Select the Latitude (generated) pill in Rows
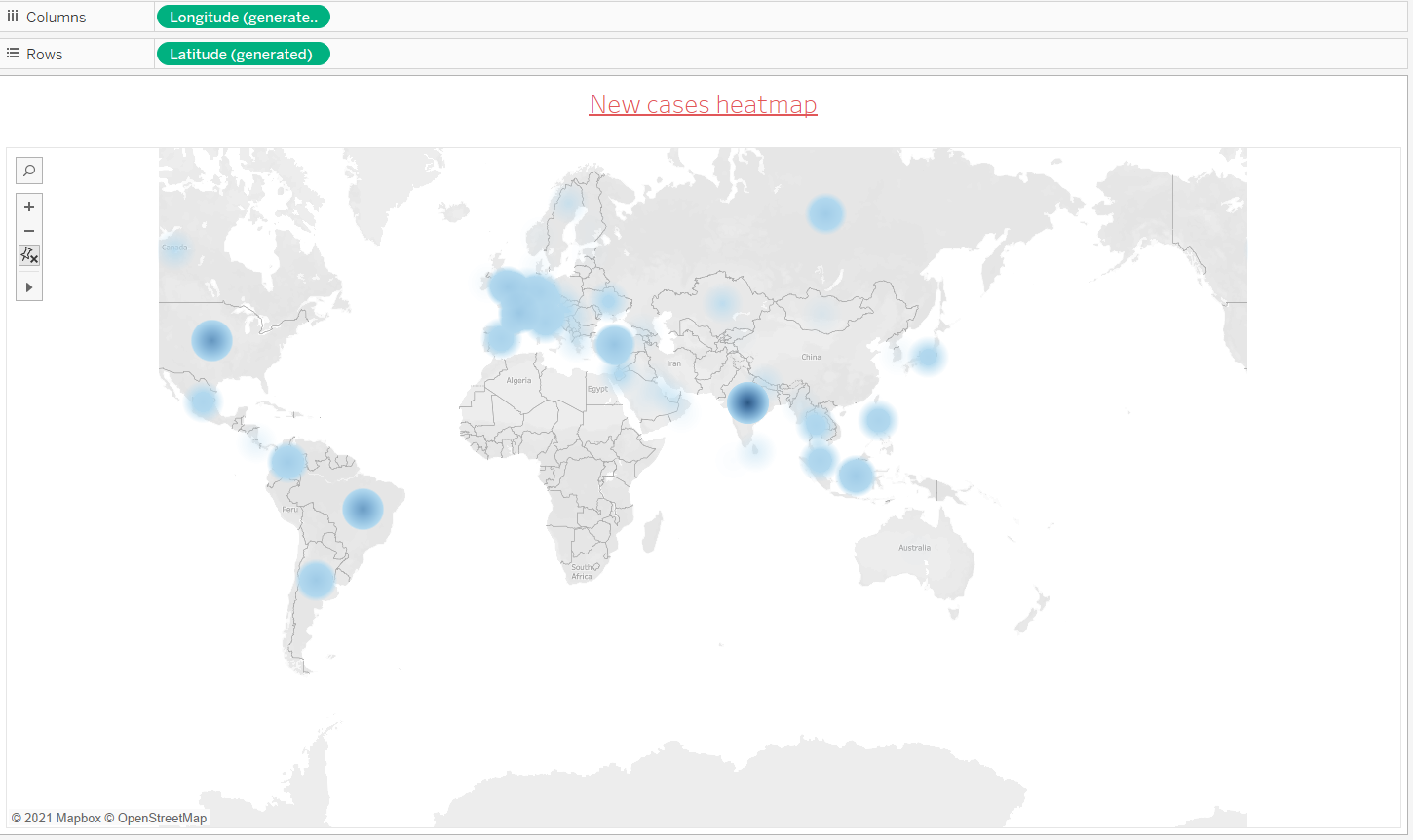This screenshot has width=1413, height=840. [x=243, y=54]
